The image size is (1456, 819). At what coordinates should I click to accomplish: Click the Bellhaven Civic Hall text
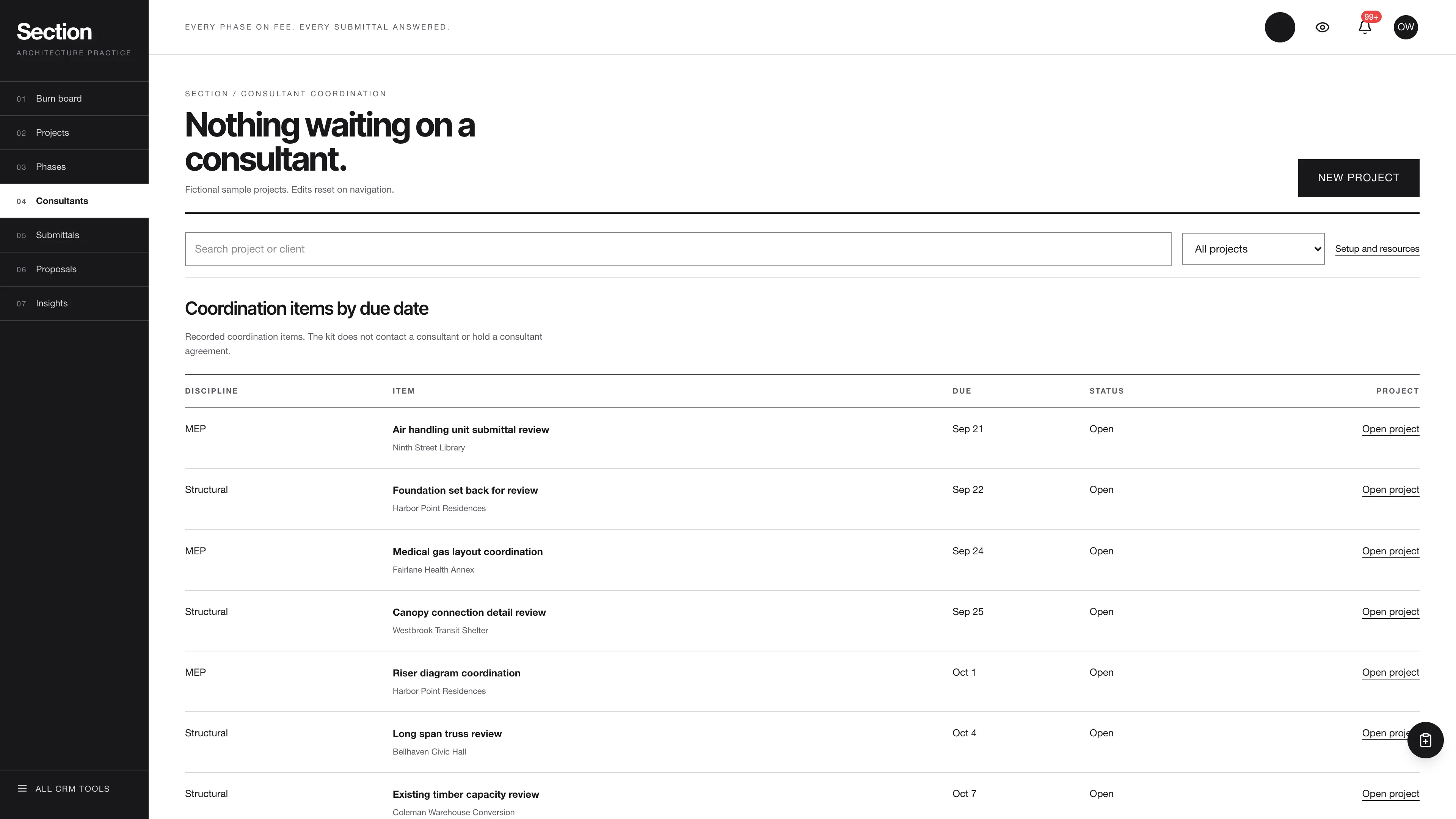(429, 752)
